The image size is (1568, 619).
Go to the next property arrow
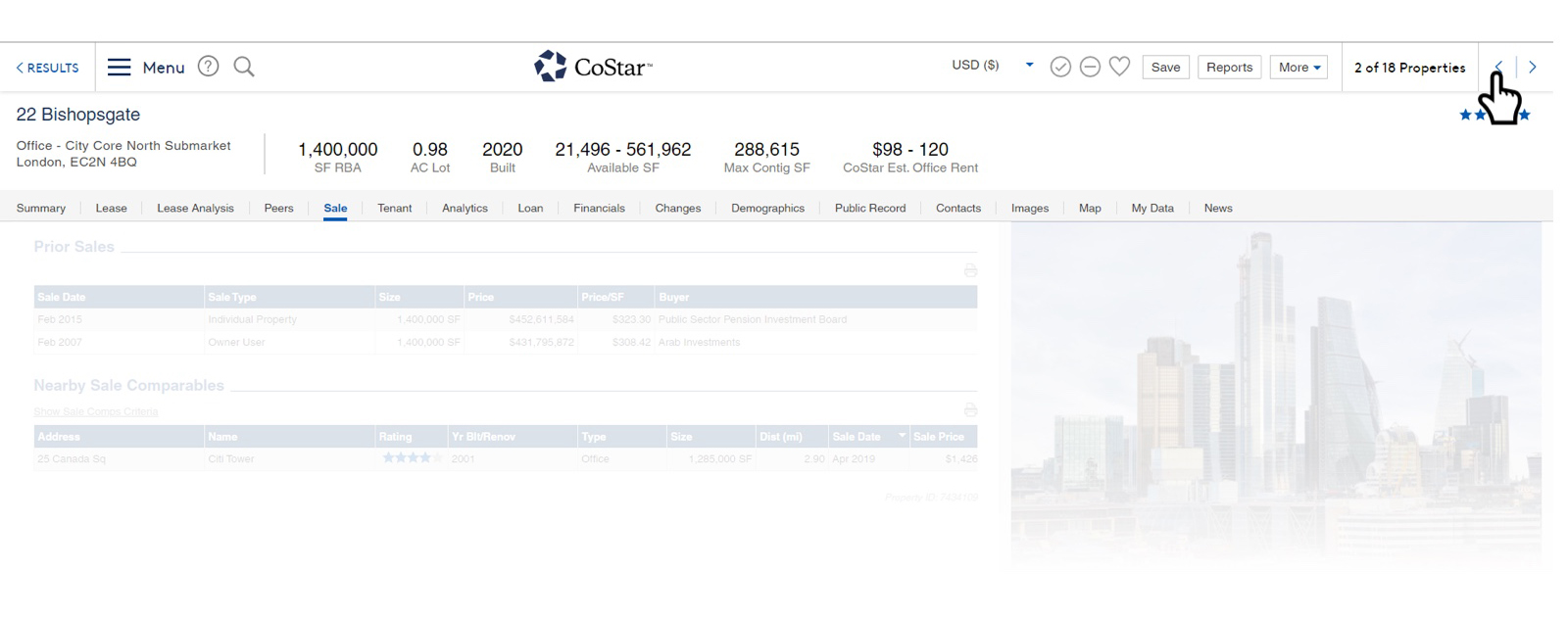pyautogui.click(x=1532, y=67)
